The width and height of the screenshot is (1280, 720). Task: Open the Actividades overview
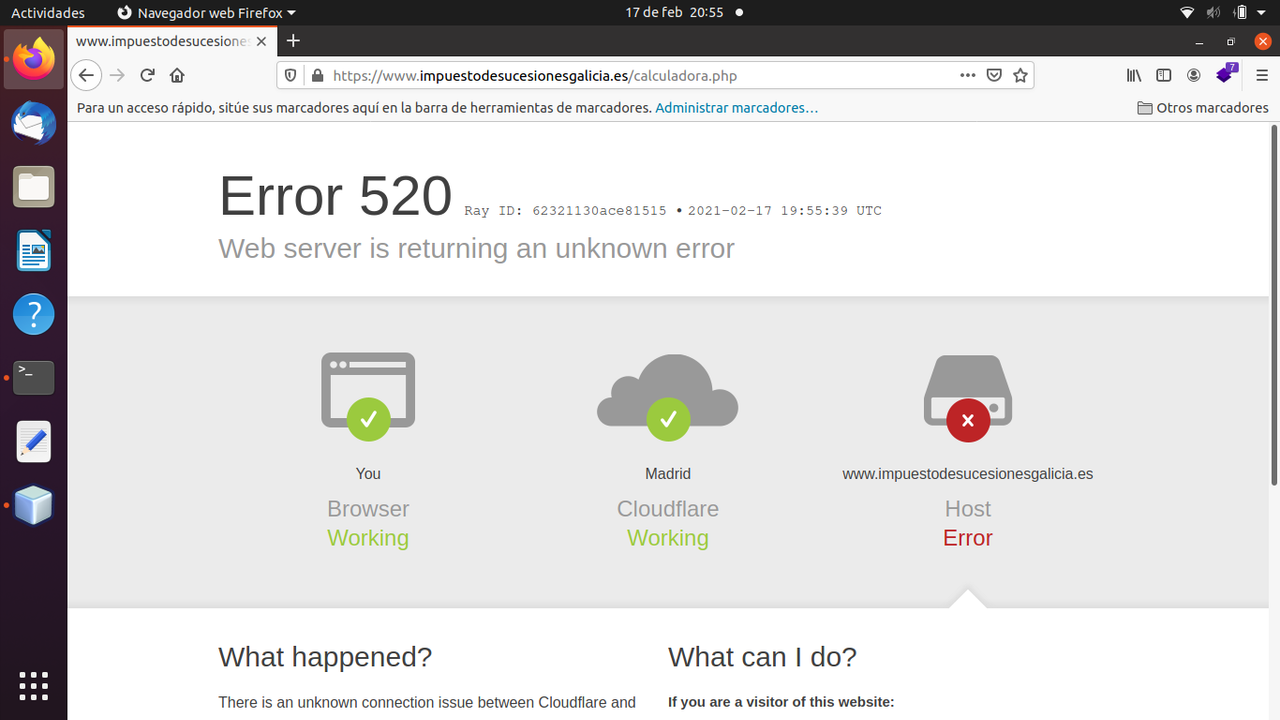coord(48,13)
